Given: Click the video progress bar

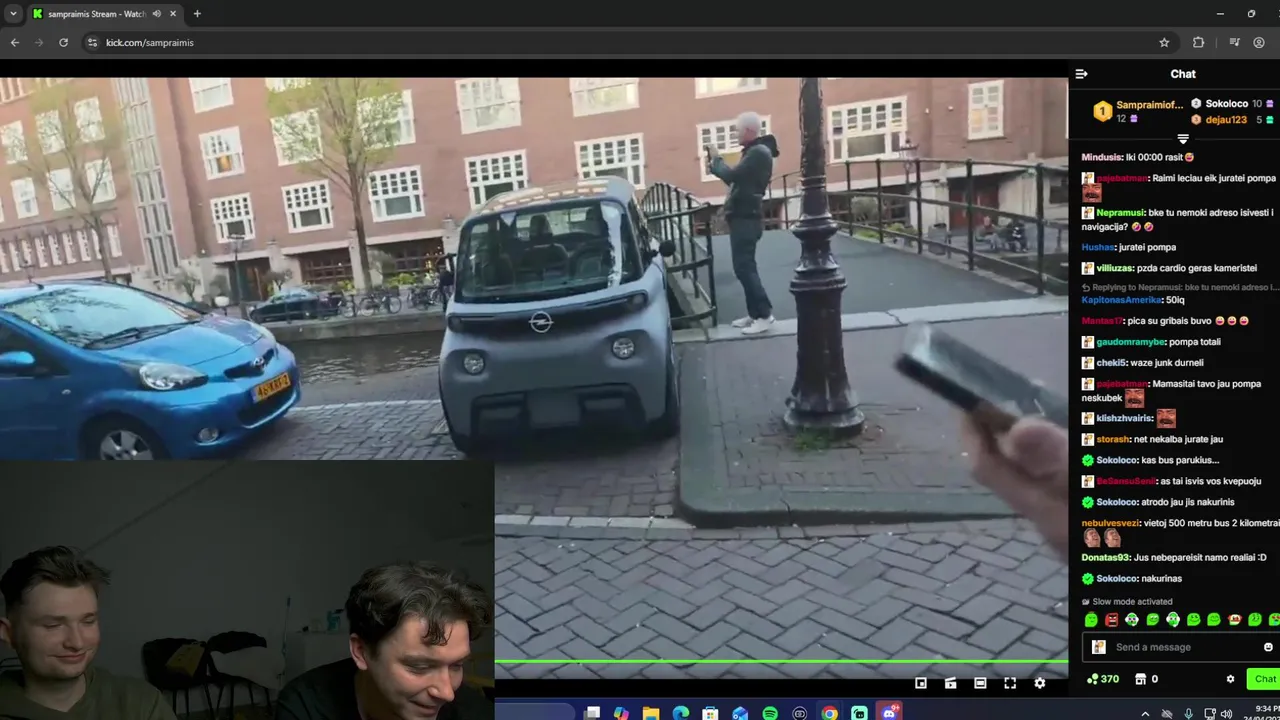Looking at the screenshot, I should 781,662.
